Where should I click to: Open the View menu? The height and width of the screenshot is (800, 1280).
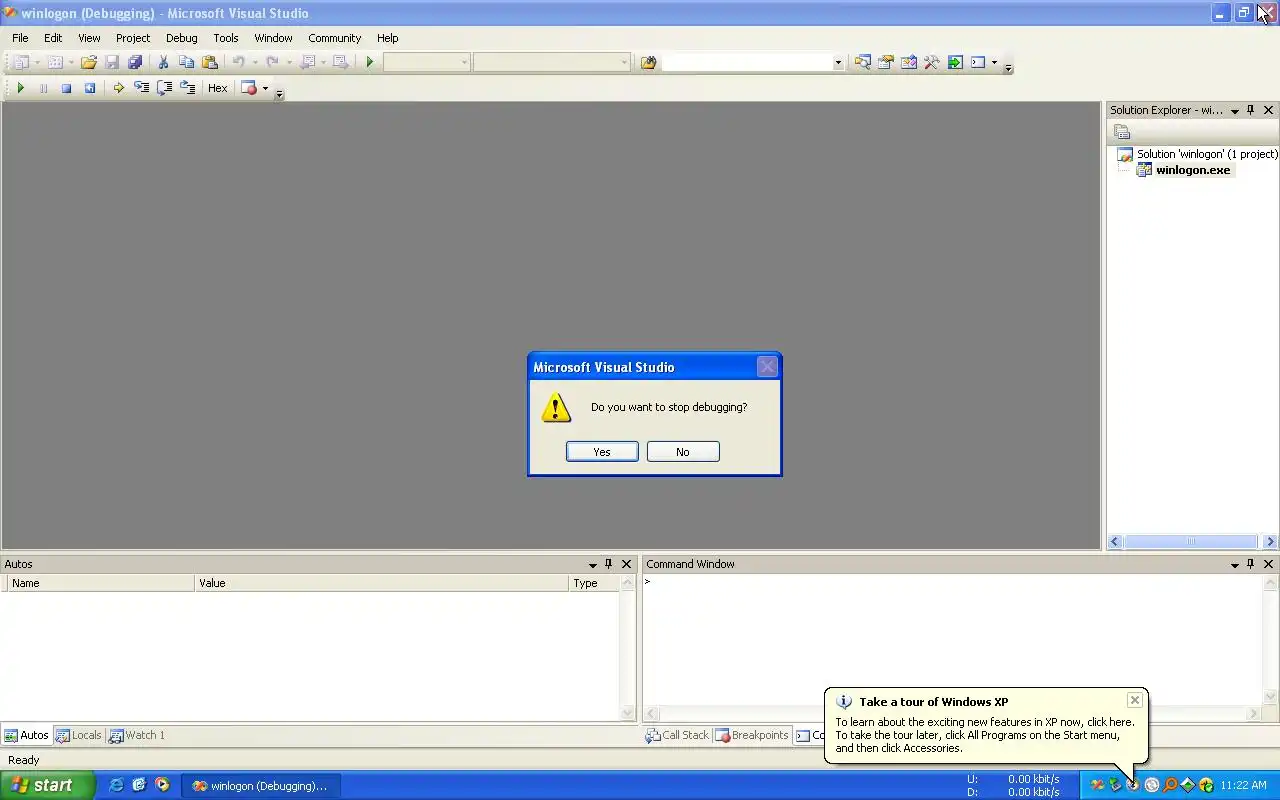89,38
